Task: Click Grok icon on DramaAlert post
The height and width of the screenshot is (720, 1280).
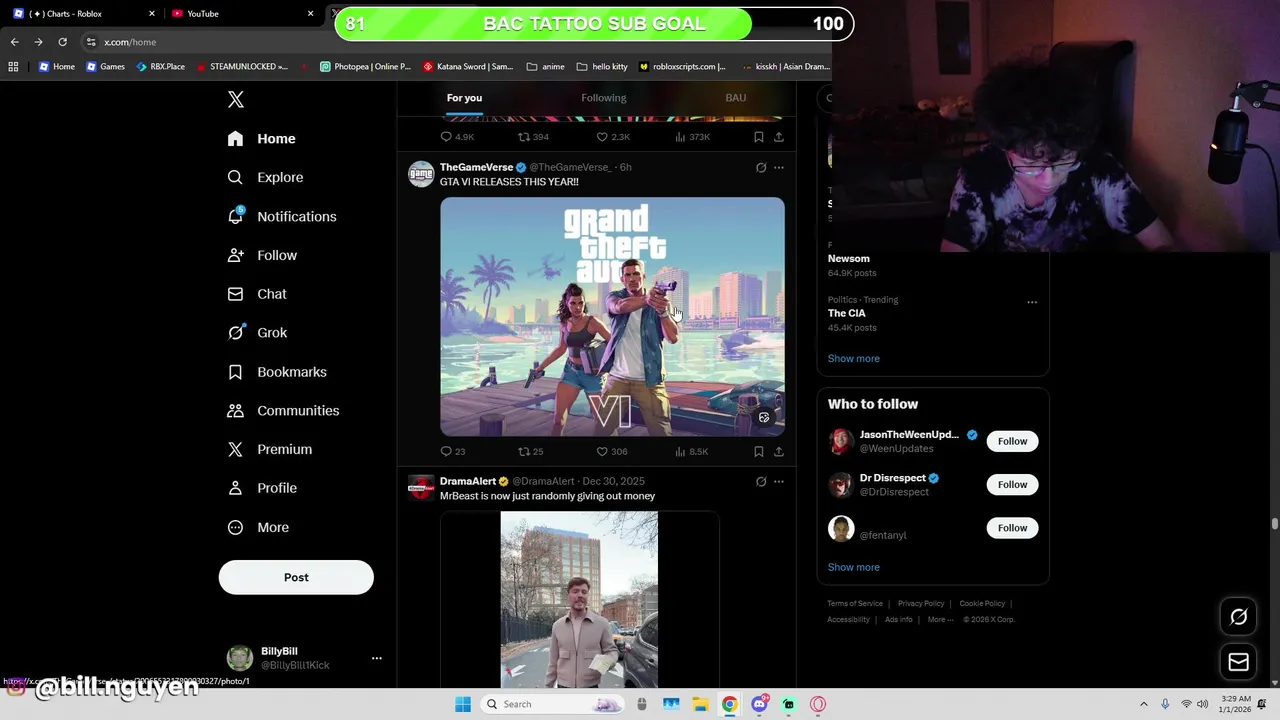Action: point(761,482)
